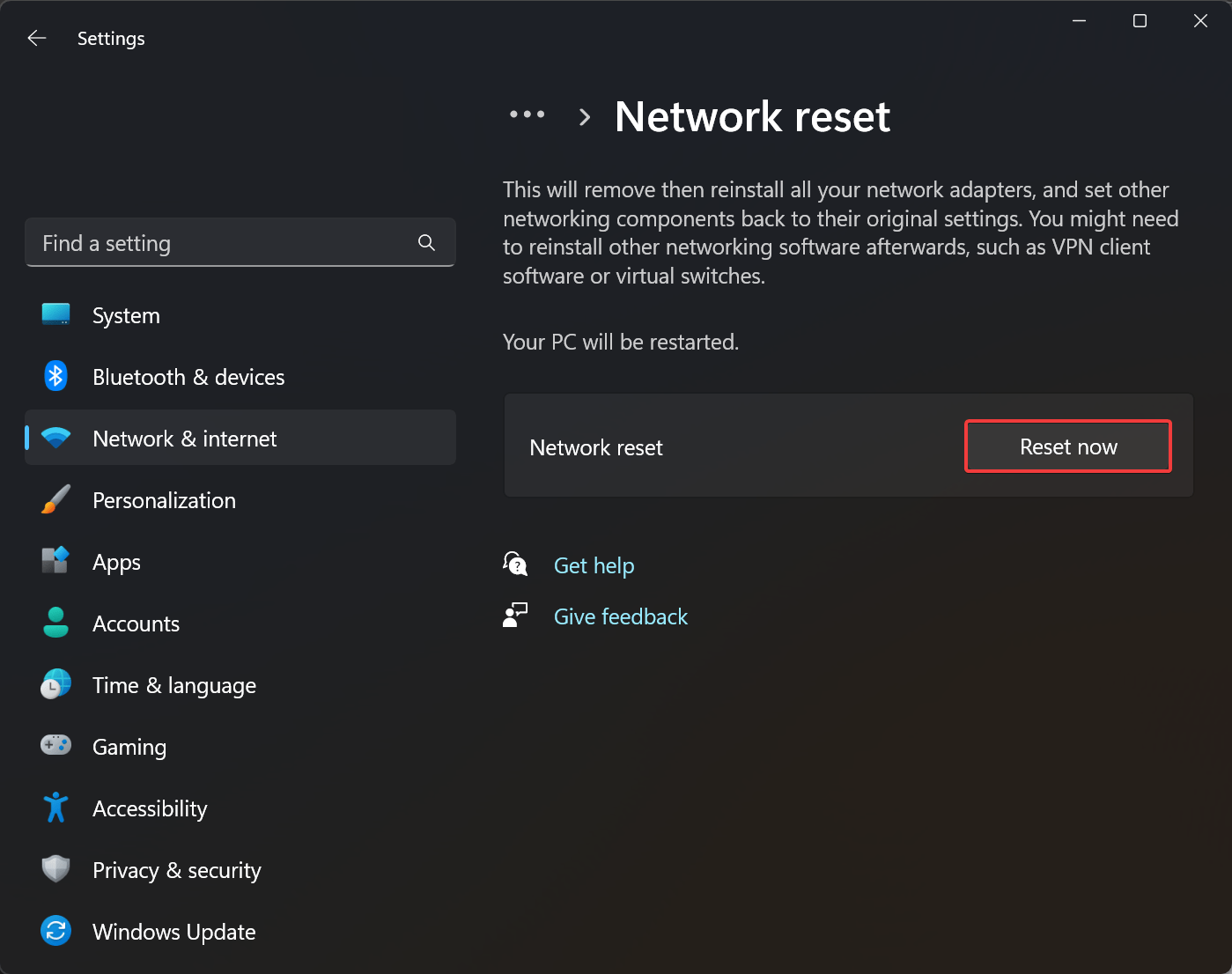Open the Accessibility figure icon
This screenshot has height=974, width=1232.
pyautogui.click(x=55, y=807)
